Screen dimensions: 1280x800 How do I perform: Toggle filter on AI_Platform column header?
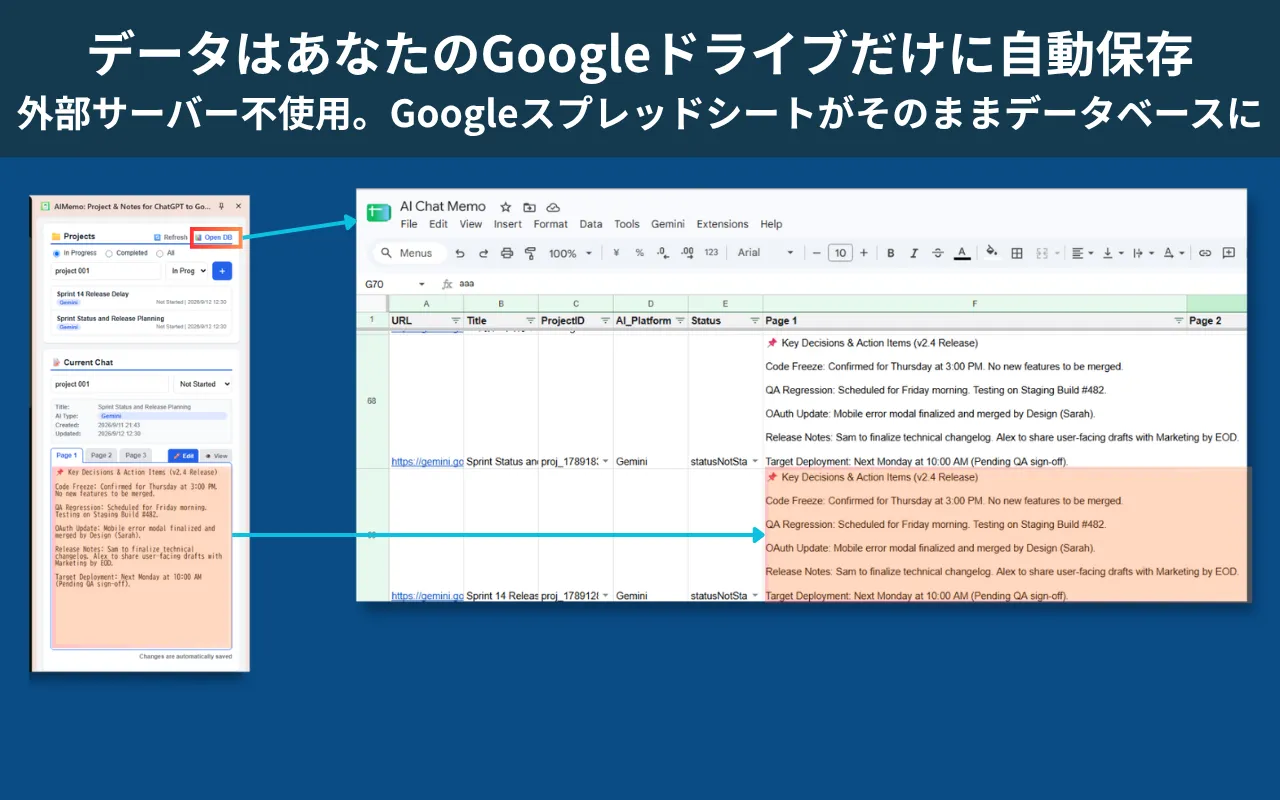[x=680, y=321]
